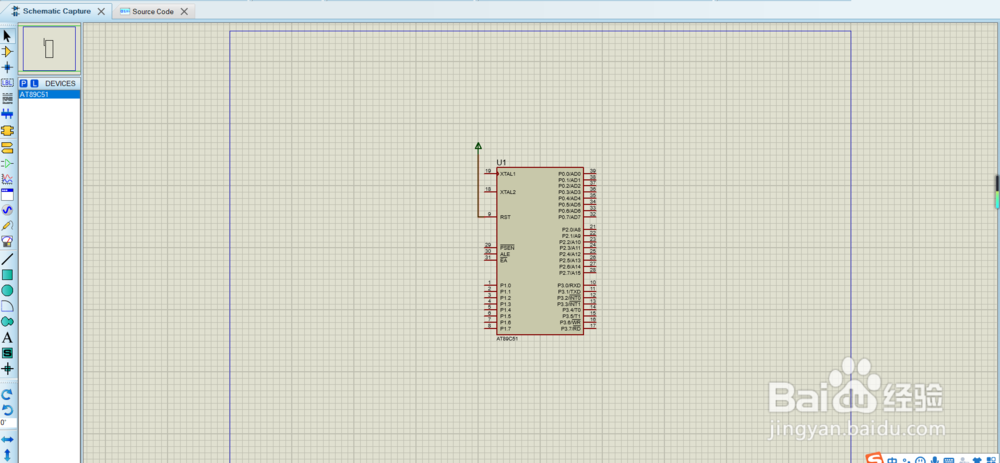Select the Selection Mode arrow tool
The image size is (1000, 463).
coord(8,36)
